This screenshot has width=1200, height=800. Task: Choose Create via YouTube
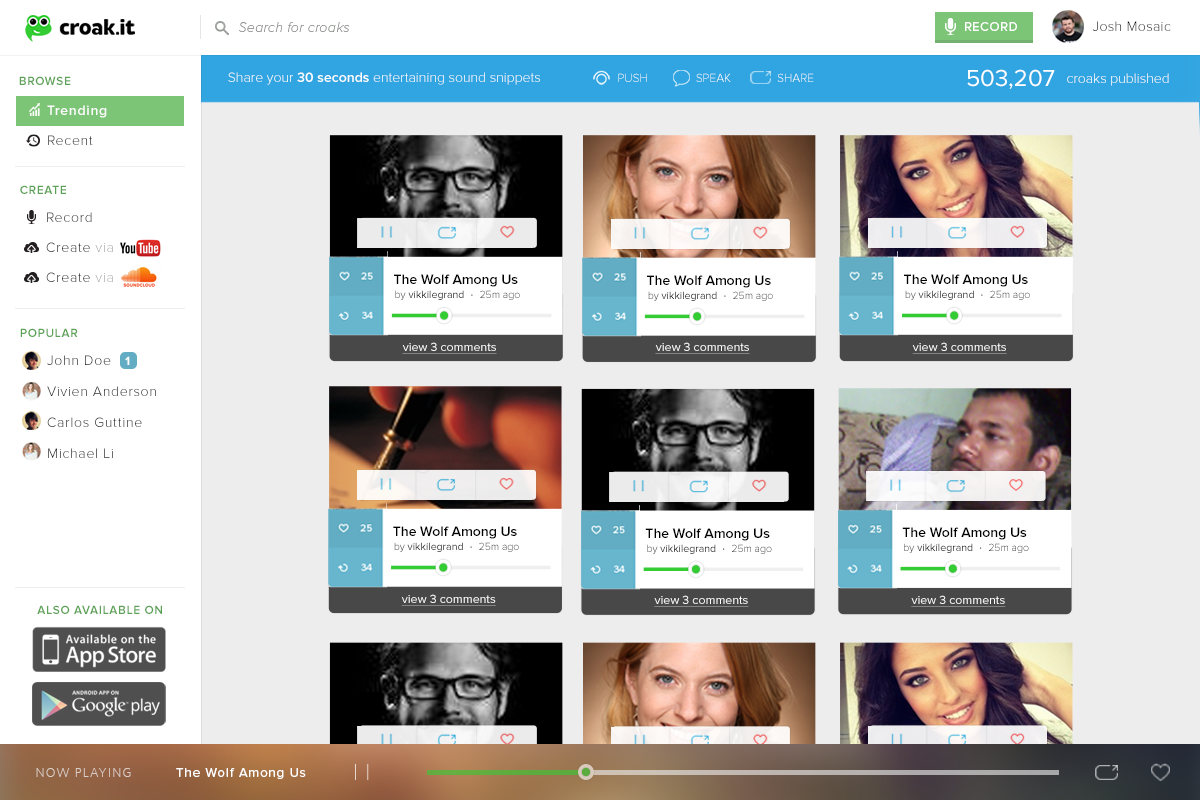tap(92, 248)
